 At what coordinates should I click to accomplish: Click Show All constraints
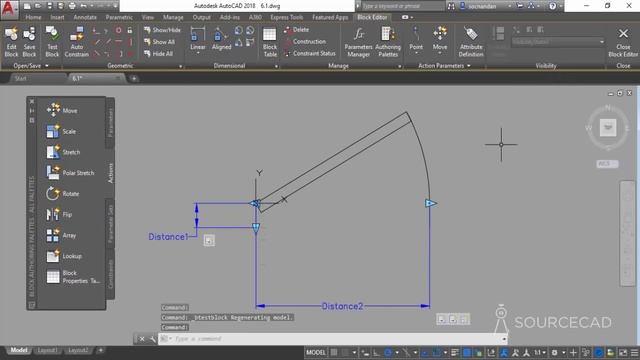click(x=159, y=42)
